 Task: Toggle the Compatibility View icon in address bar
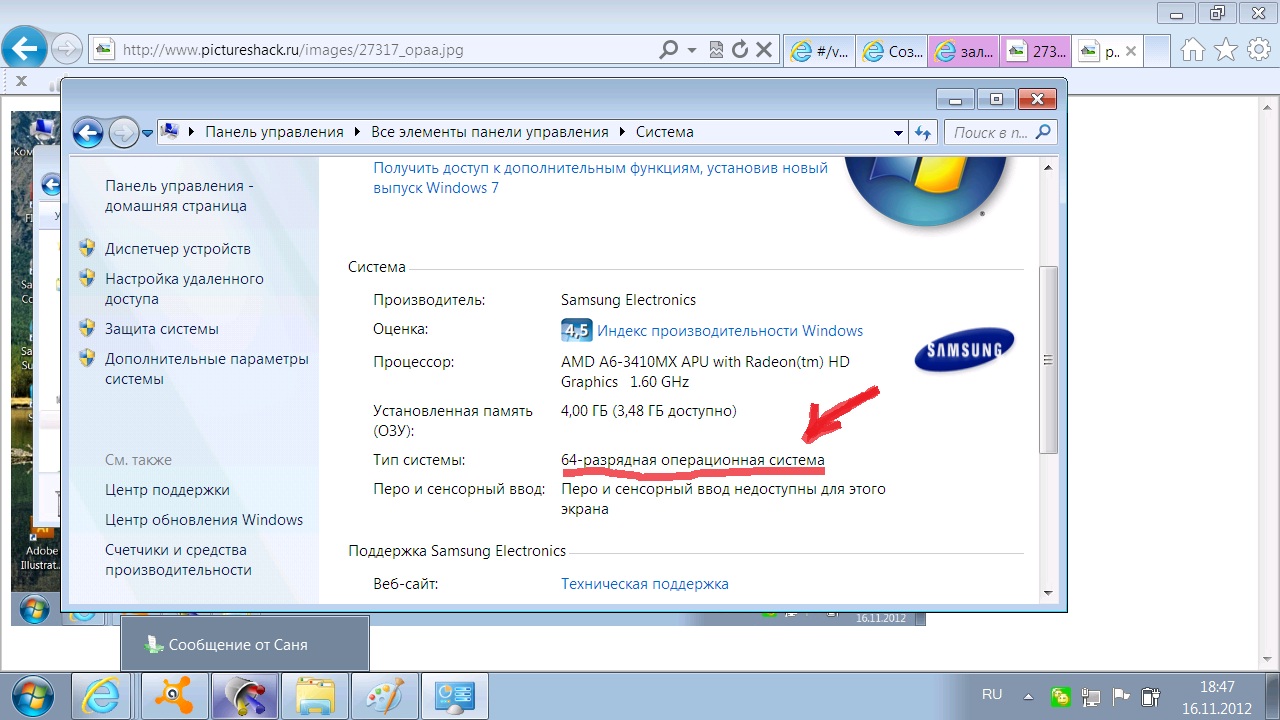pyautogui.click(x=716, y=49)
